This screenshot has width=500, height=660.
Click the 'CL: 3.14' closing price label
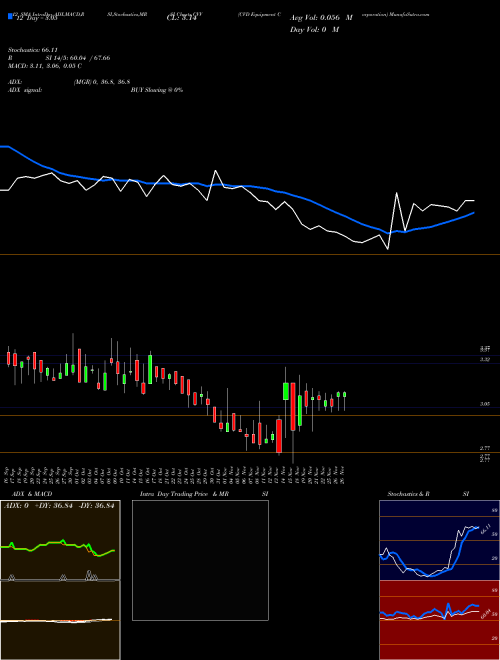[181, 19]
